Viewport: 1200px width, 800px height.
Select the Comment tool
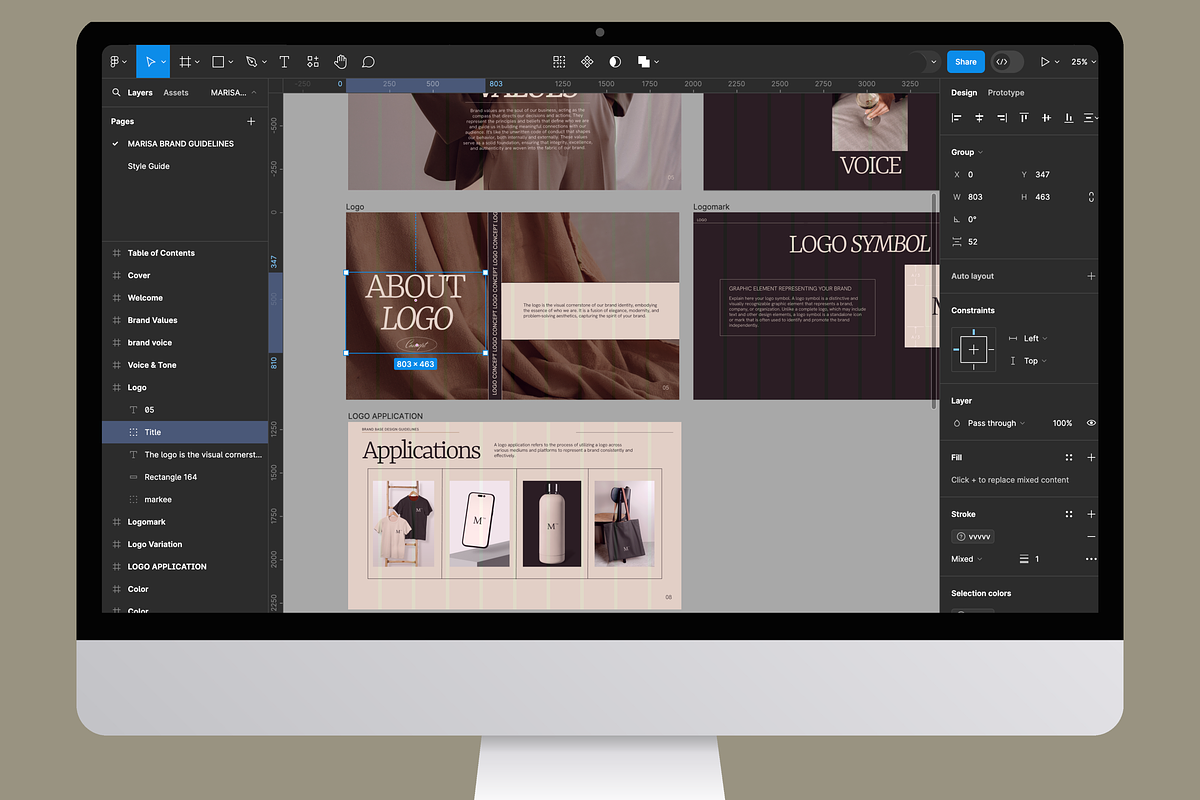point(368,62)
